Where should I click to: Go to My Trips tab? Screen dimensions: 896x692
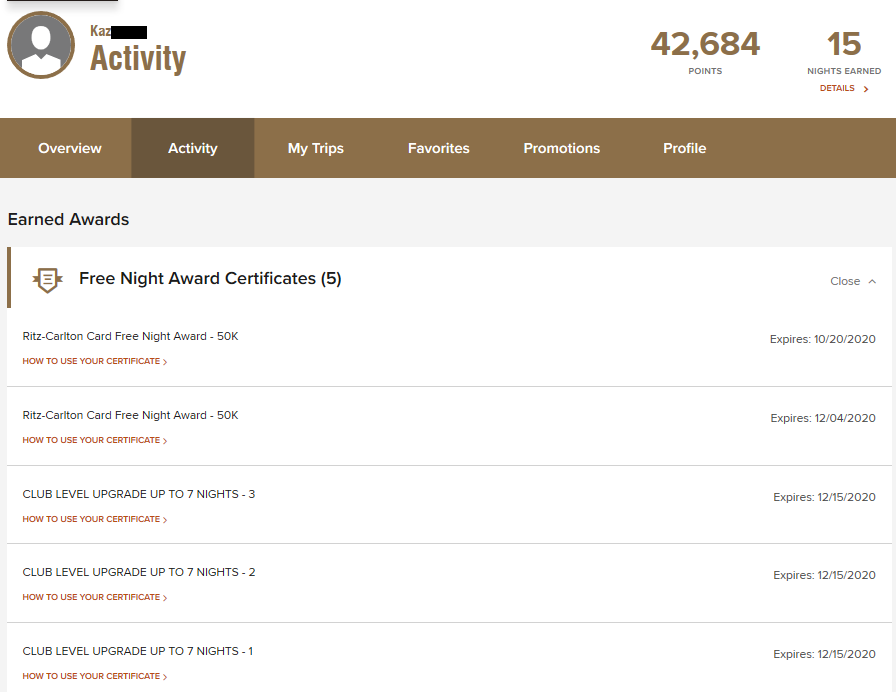tap(315, 148)
